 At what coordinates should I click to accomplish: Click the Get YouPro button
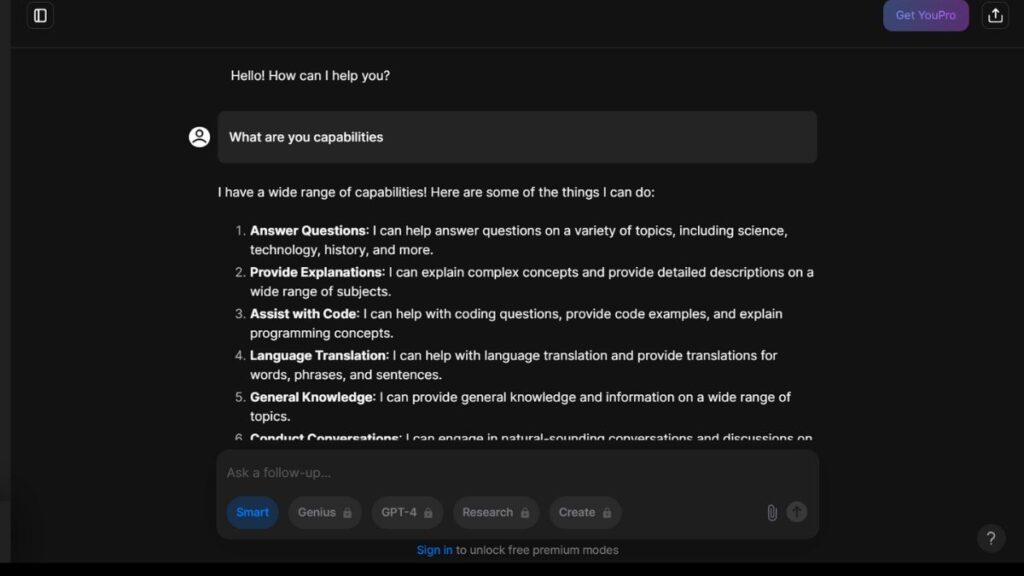pyautogui.click(x=925, y=15)
